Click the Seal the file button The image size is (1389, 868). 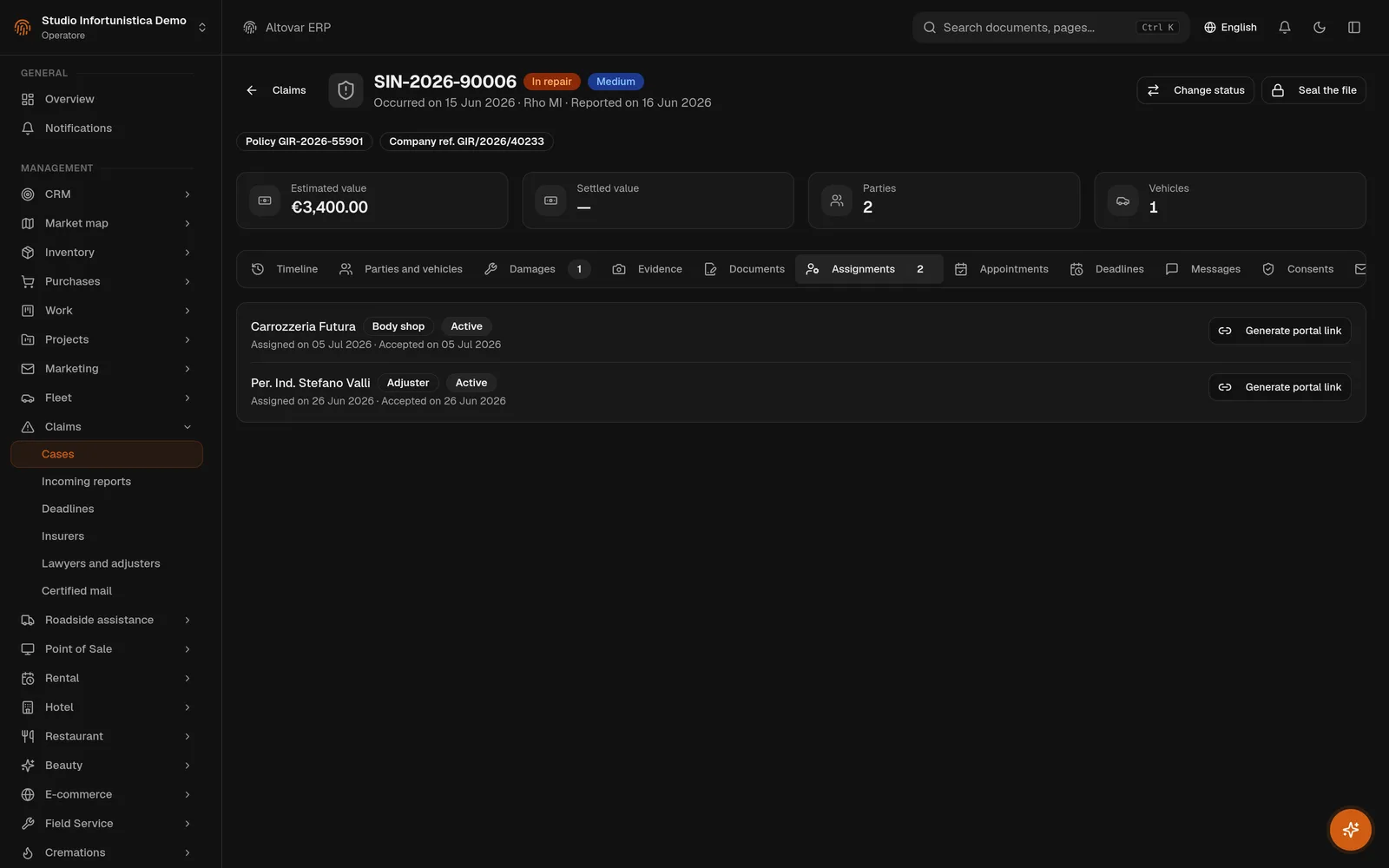pos(1313,90)
